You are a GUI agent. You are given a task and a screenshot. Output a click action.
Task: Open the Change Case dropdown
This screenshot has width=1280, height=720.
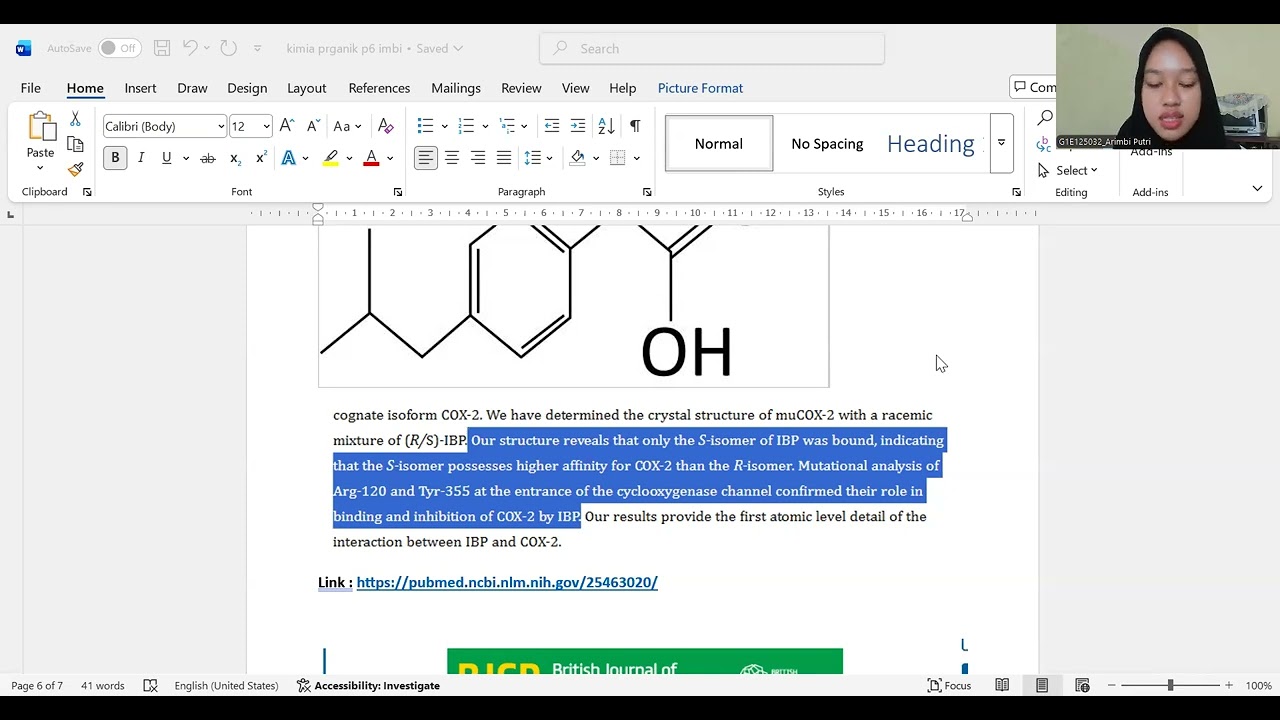pyautogui.click(x=347, y=126)
